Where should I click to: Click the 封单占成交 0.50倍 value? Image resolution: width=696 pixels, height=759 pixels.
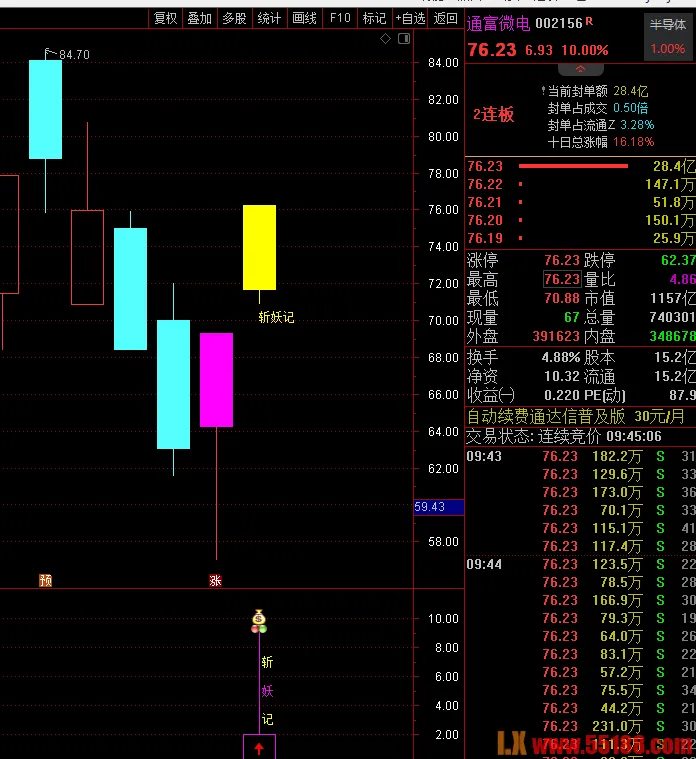[x=630, y=108]
